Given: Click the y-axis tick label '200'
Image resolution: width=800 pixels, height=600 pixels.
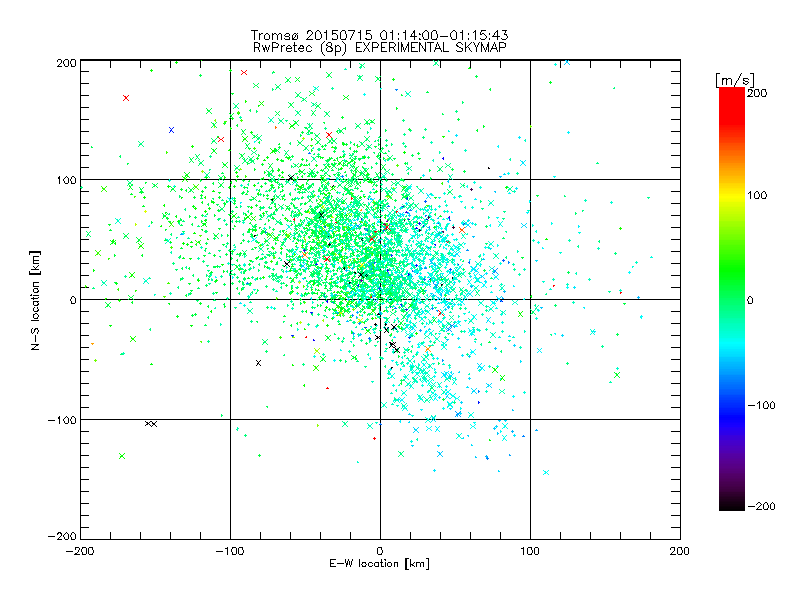Looking at the screenshot, I should tap(66, 63).
